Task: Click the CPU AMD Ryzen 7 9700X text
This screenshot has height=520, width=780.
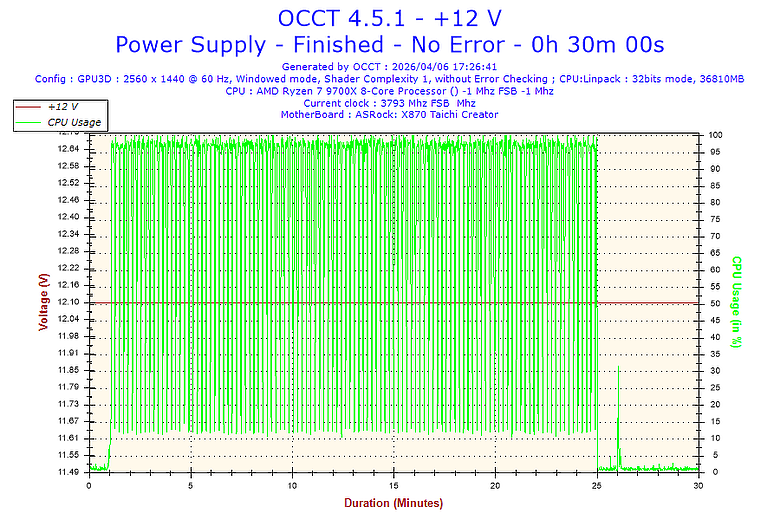Action: tap(390, 91)
